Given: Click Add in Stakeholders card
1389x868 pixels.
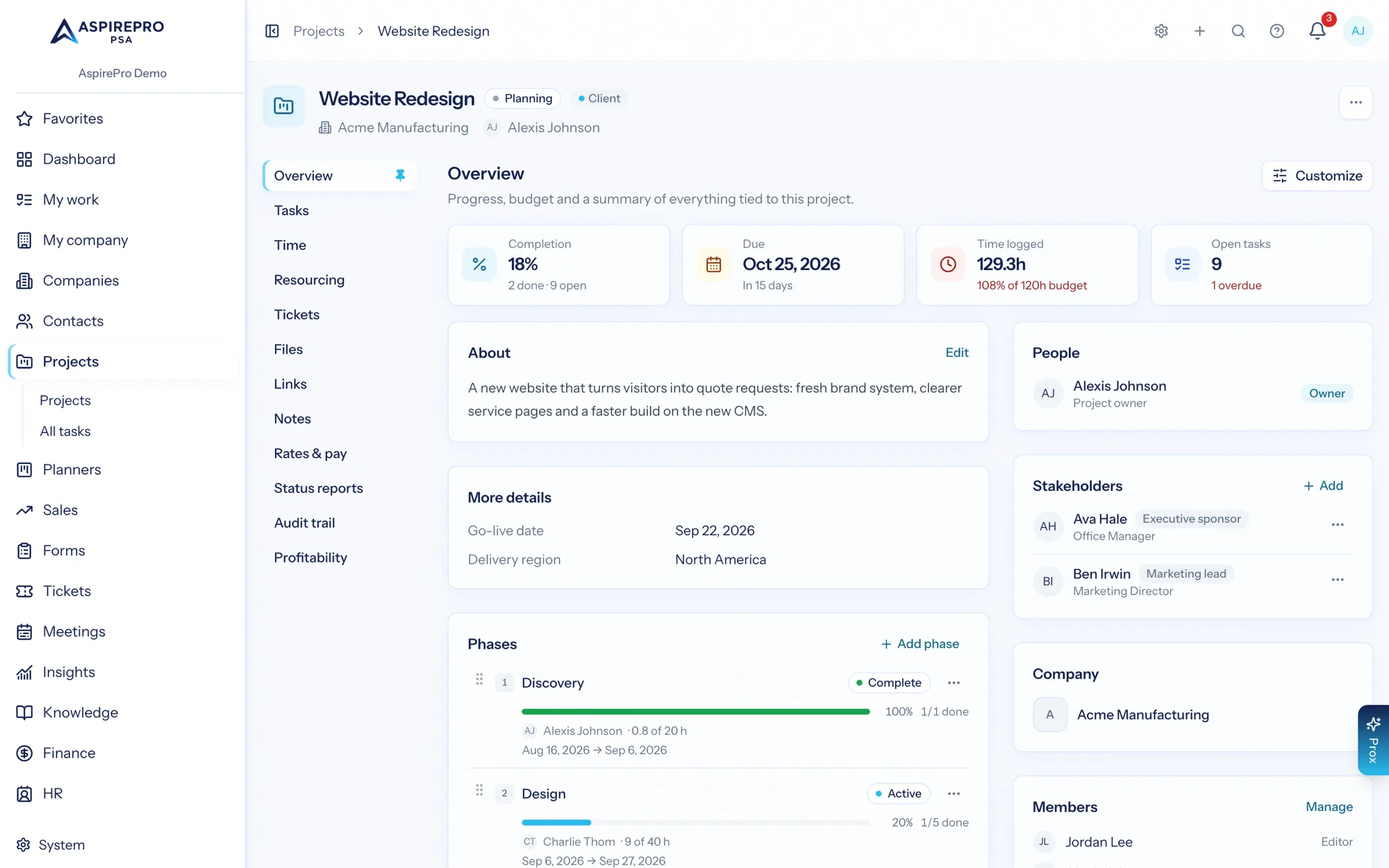Looking at the screenshot, I should [x=1323, y=486].
